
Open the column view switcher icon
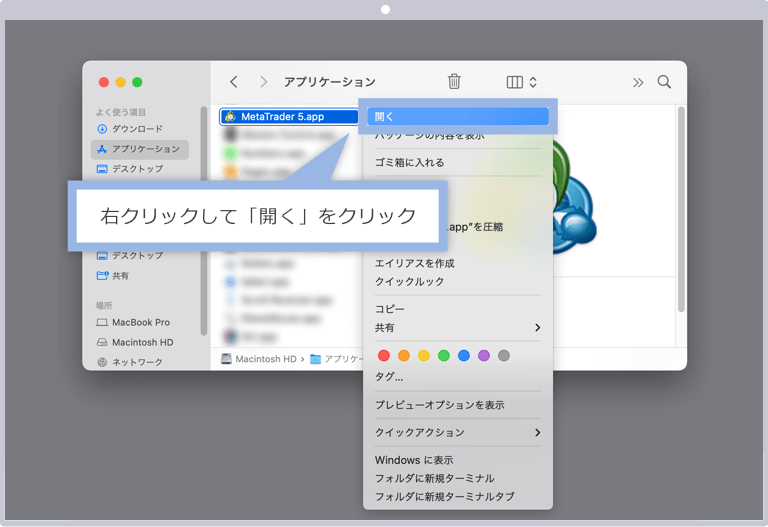[514, 82]
